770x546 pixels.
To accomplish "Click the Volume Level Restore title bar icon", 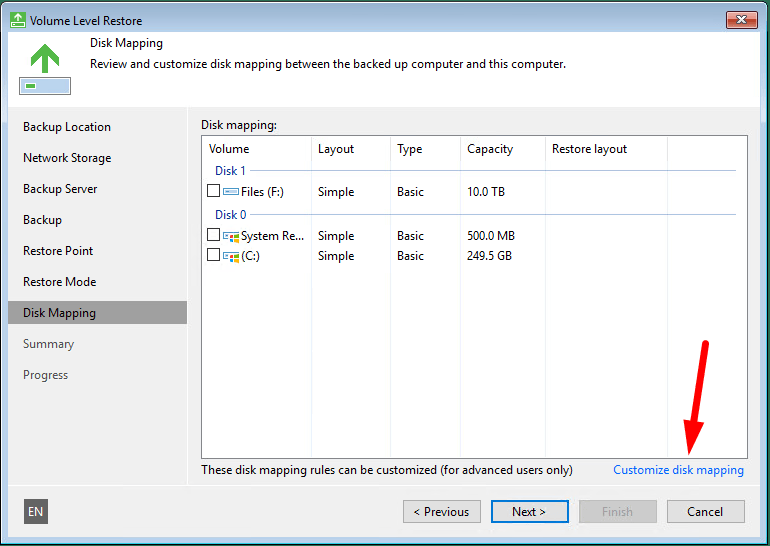I will point(18,20).
